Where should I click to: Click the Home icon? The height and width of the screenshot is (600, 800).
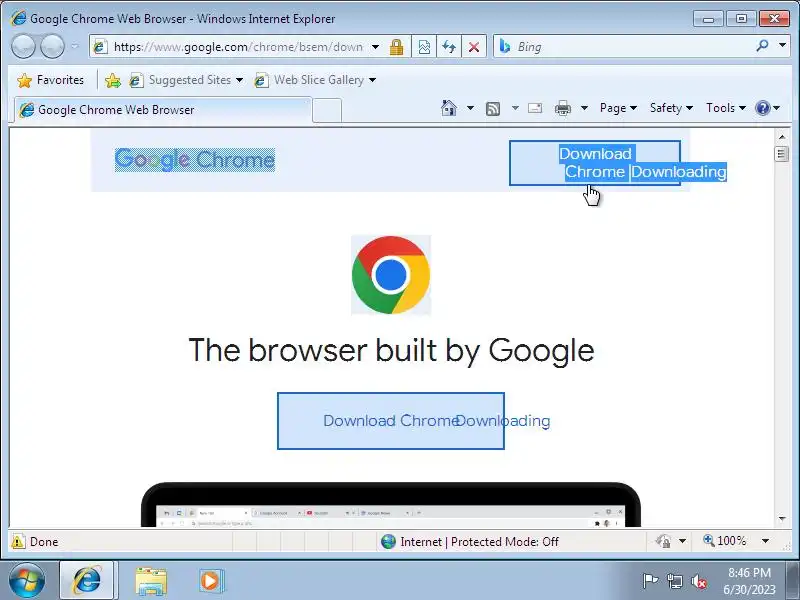(449, 108)
